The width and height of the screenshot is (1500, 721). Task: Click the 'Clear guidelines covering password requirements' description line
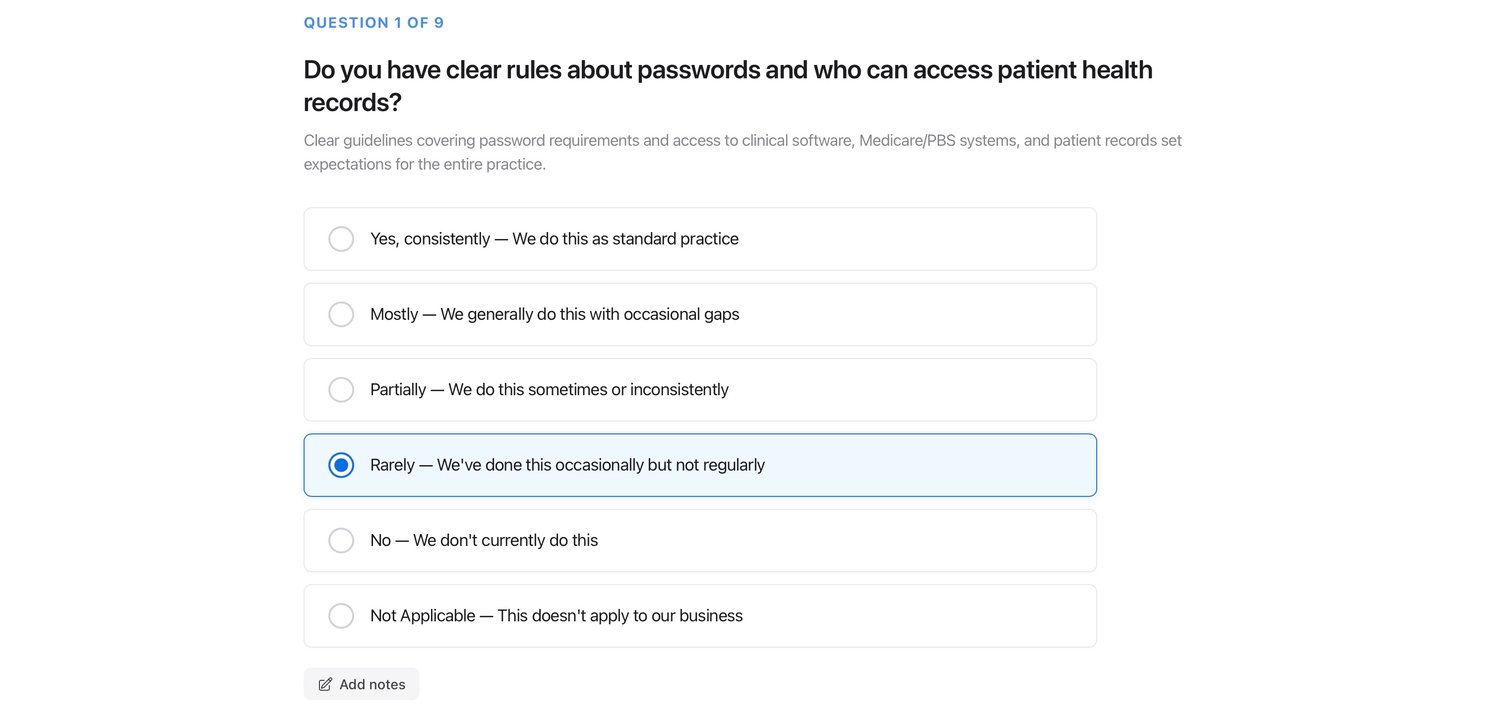tap(743, 141)
